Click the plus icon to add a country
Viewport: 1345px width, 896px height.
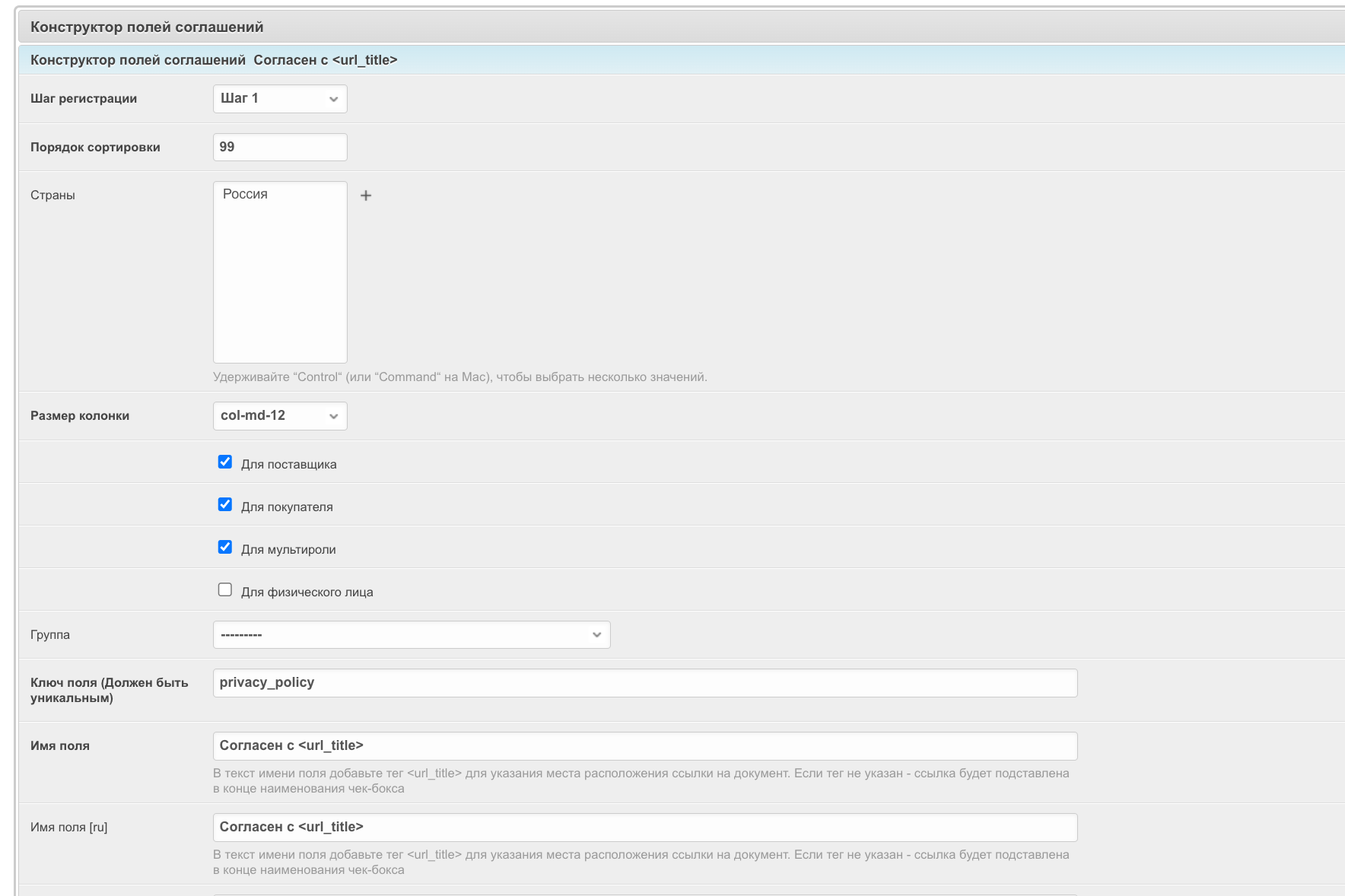point(366,195)
